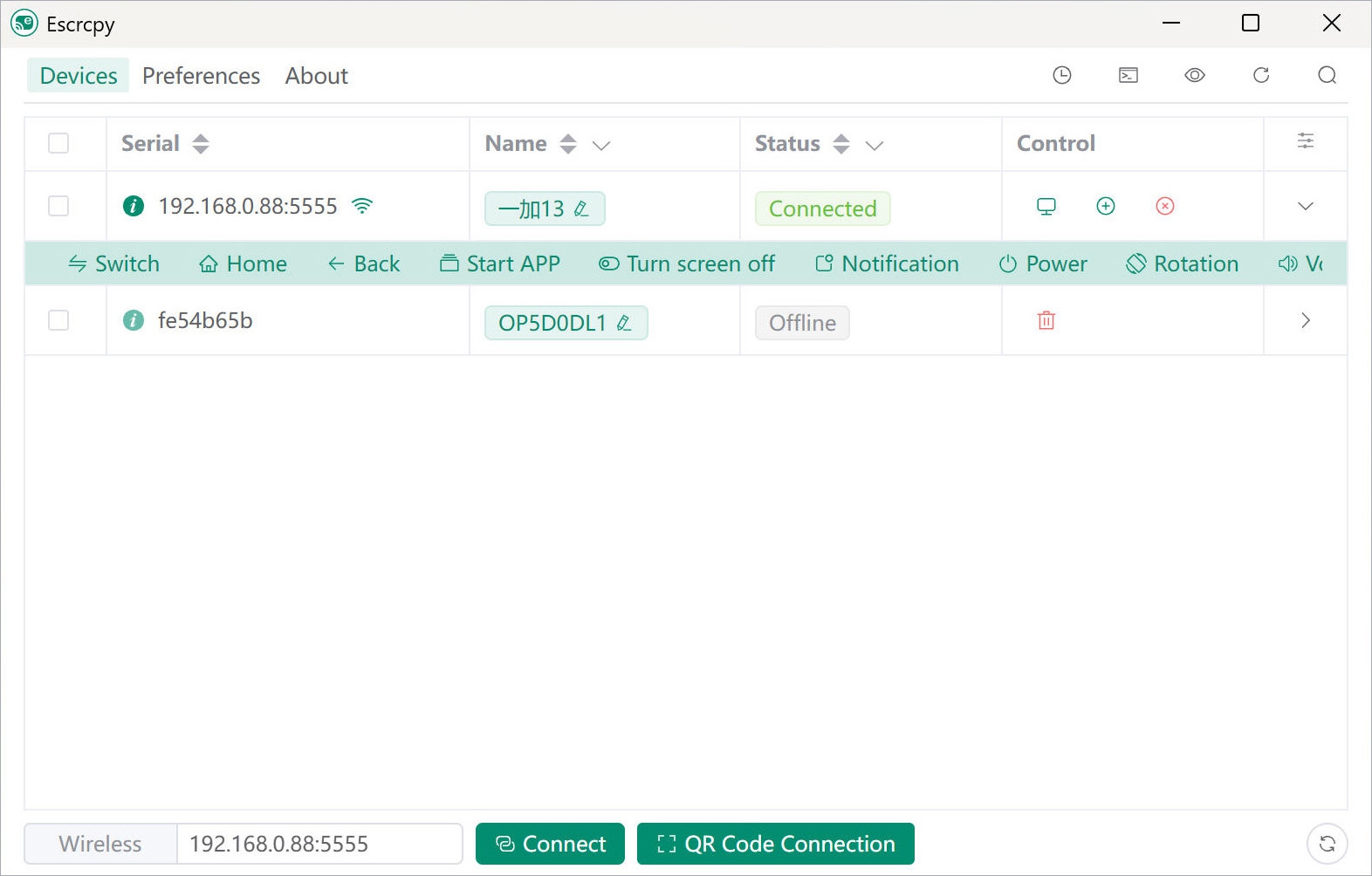
Task: Sort devices by Serial
Action: click(201, 144)
